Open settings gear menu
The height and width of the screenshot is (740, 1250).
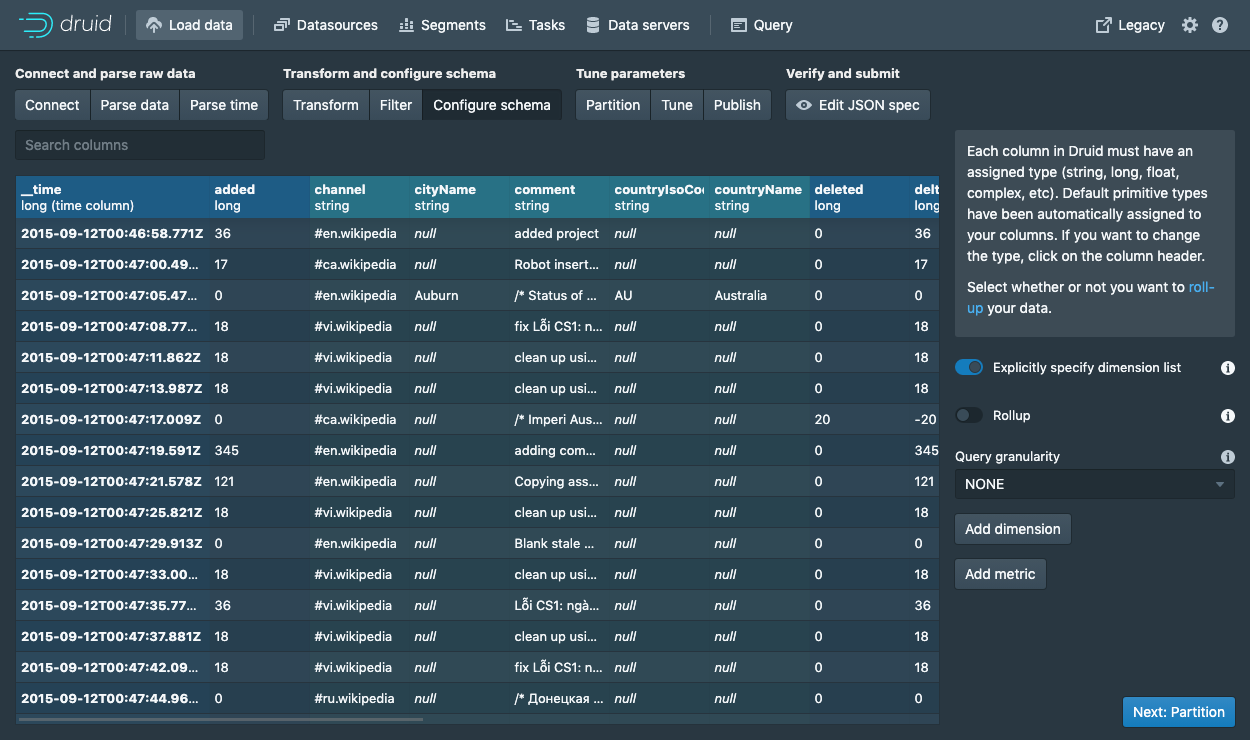(1189, 25)
